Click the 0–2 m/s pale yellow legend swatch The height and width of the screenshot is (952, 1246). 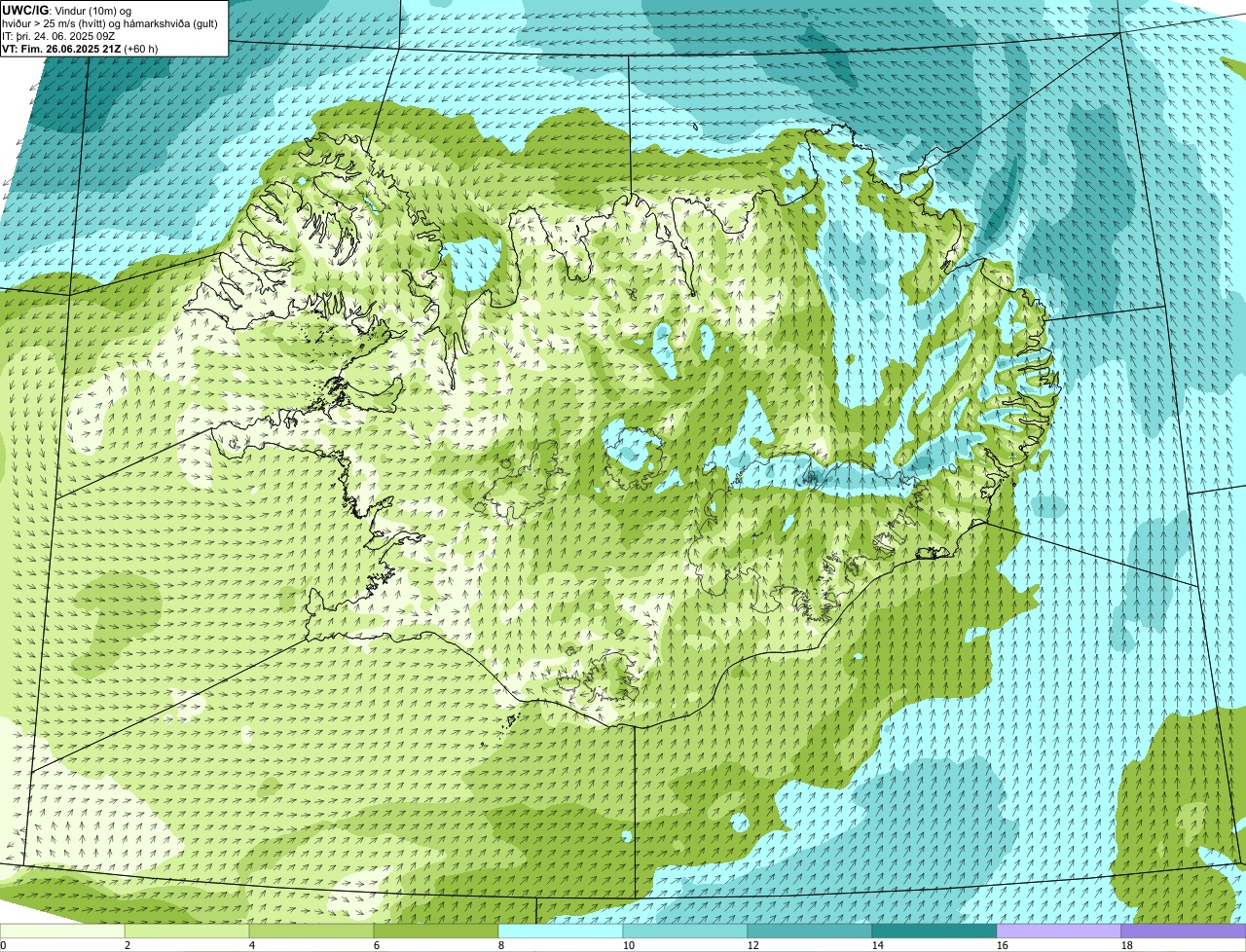[x=62, y=931]
